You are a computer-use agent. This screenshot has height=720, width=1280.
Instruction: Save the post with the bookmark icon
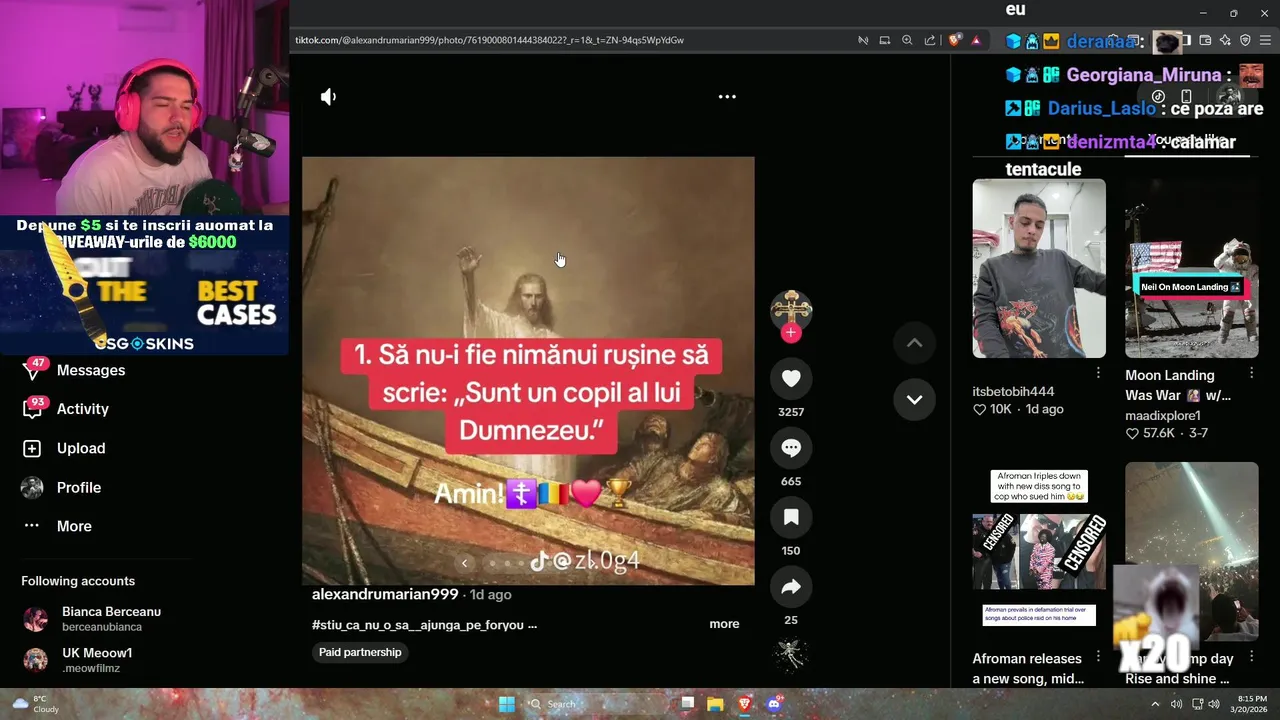(x=791, y=517)
